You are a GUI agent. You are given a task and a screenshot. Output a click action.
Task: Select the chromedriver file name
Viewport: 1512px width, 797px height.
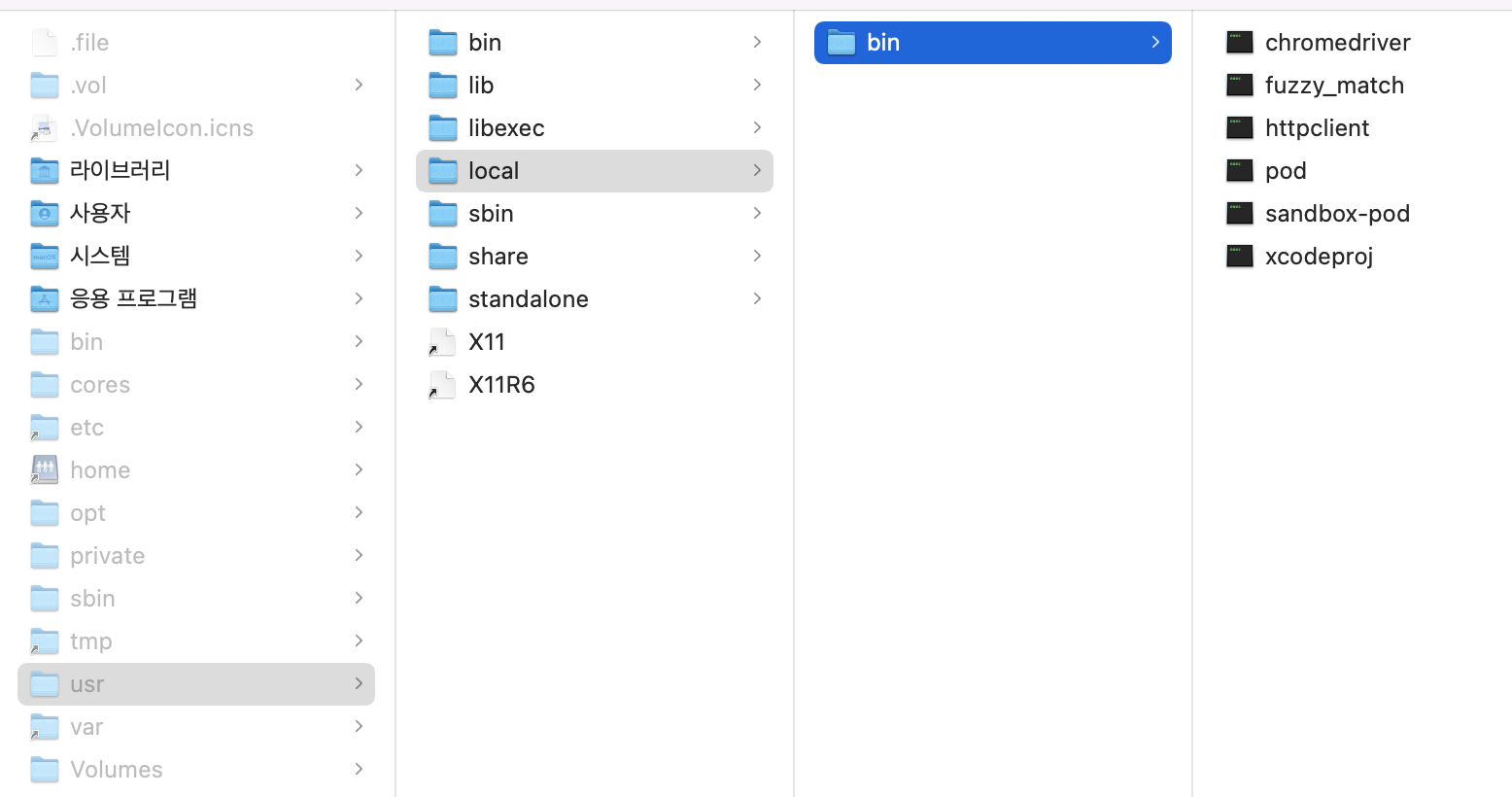pos(1337,43)
